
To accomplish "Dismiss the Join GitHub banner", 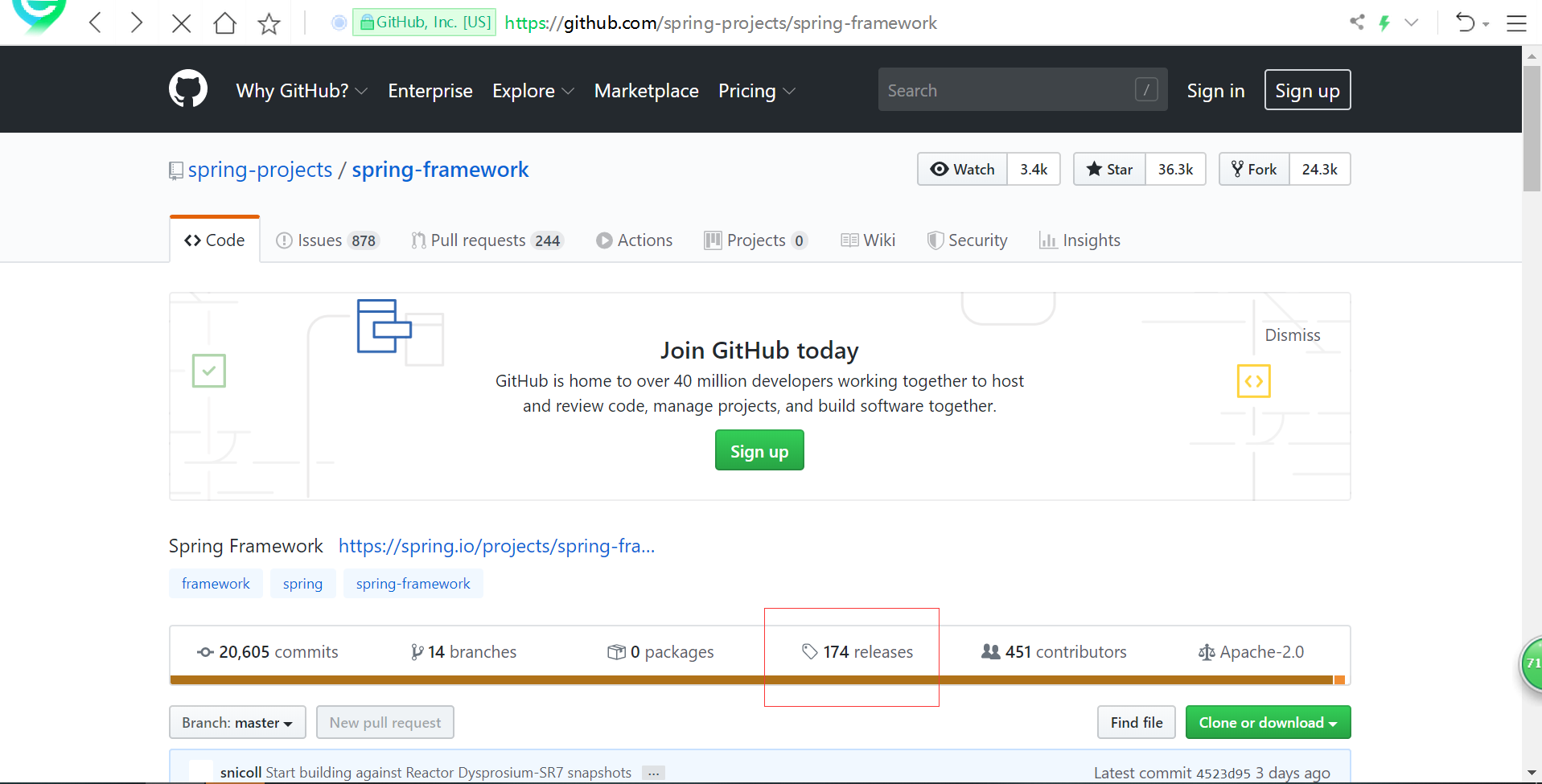I will (1292, 335).
